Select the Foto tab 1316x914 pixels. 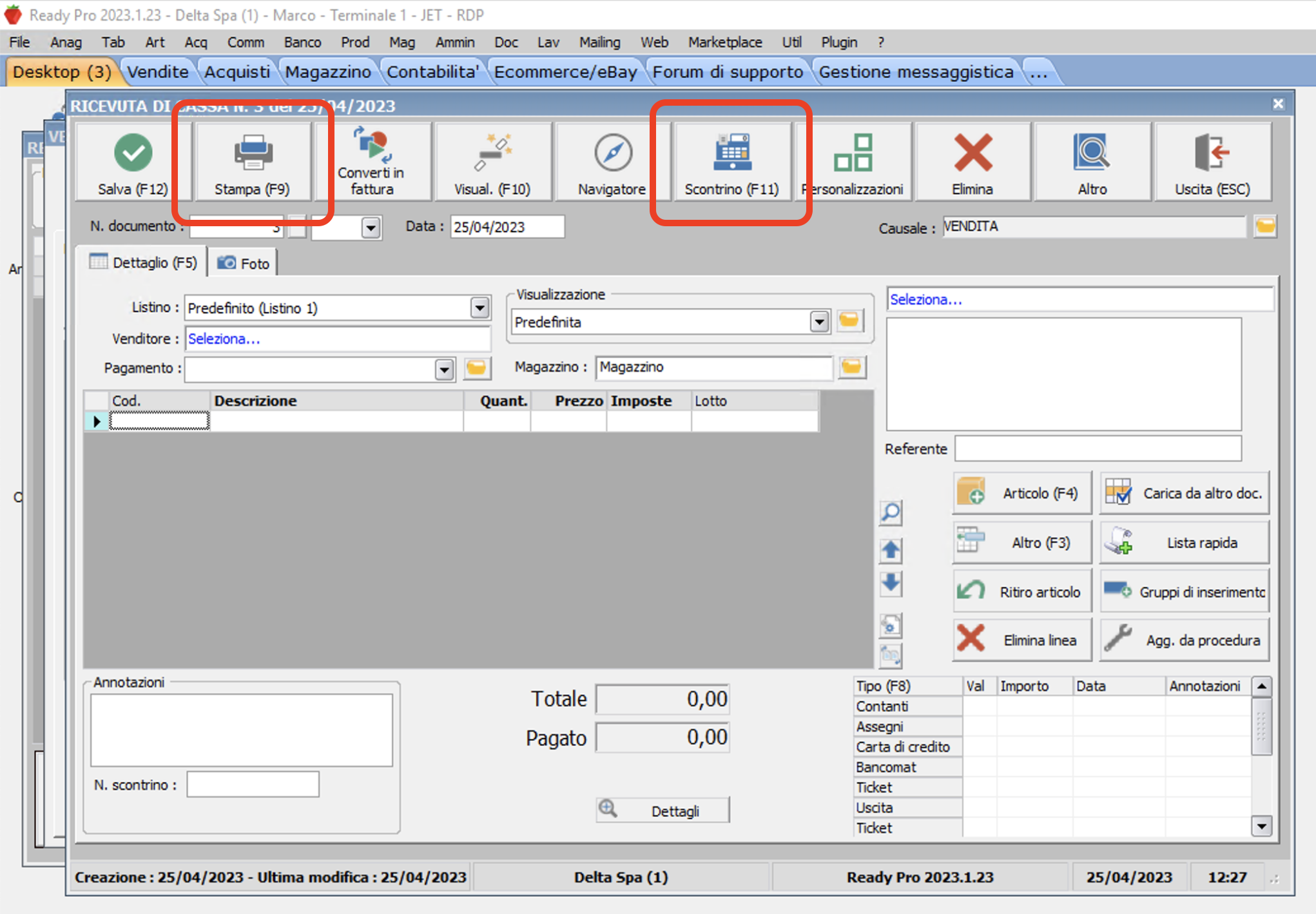[x=244, y=263]
